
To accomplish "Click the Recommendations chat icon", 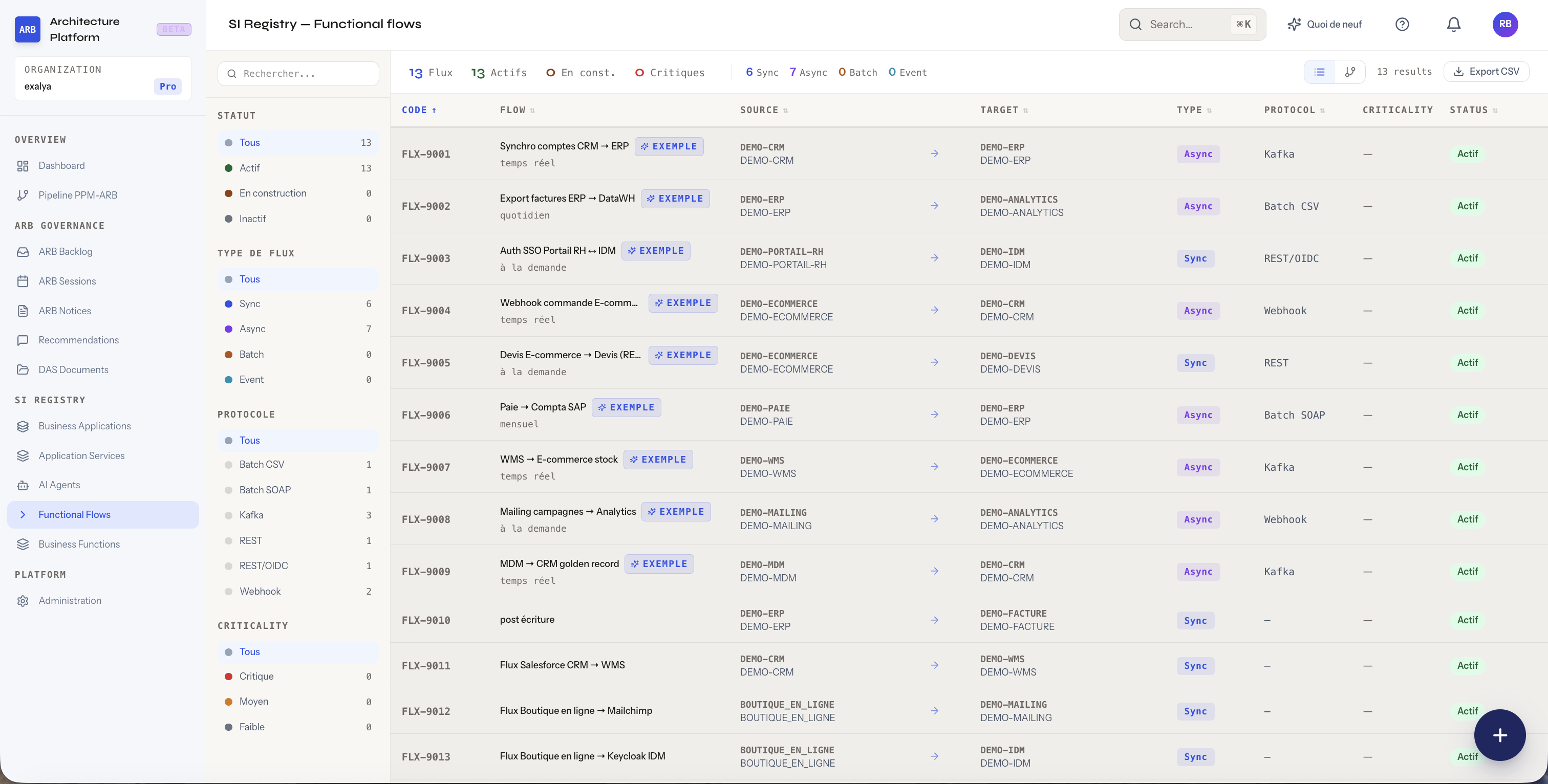I will pyautogui.click(x=23, y=340).
